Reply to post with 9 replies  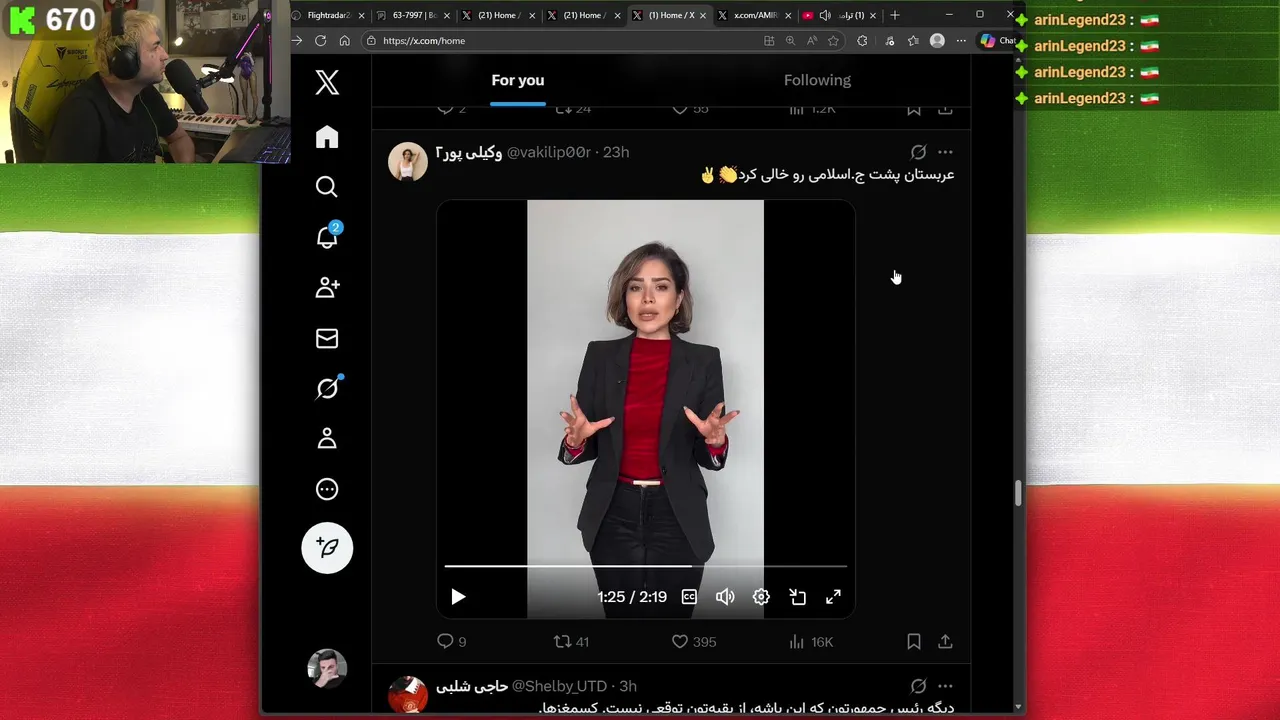coord(452,641)
